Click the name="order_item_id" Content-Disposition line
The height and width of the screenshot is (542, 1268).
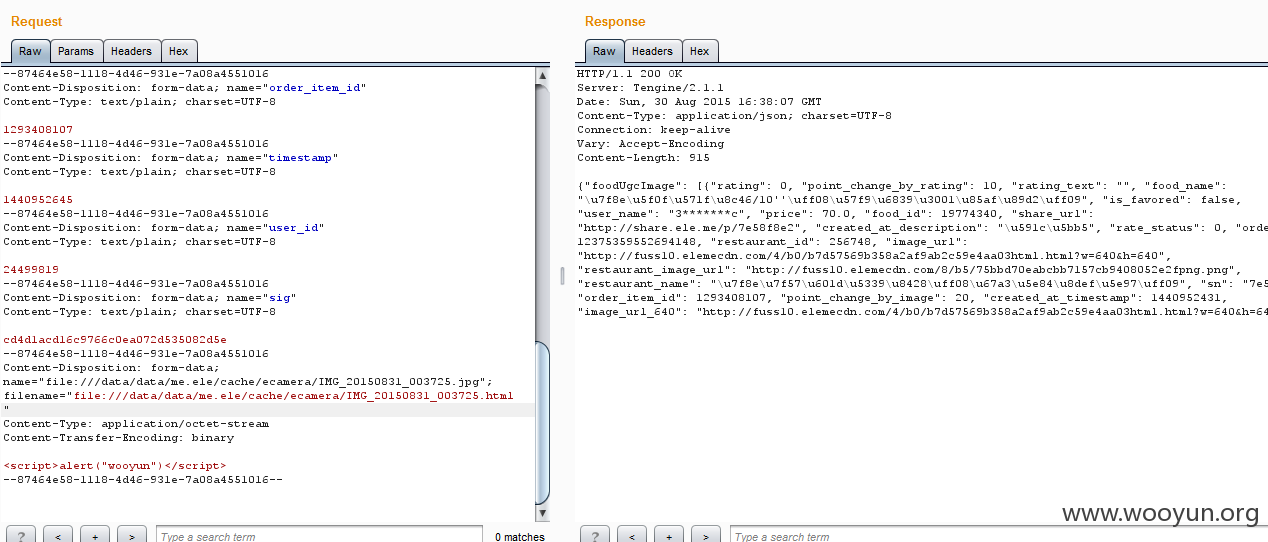[185, 88]
